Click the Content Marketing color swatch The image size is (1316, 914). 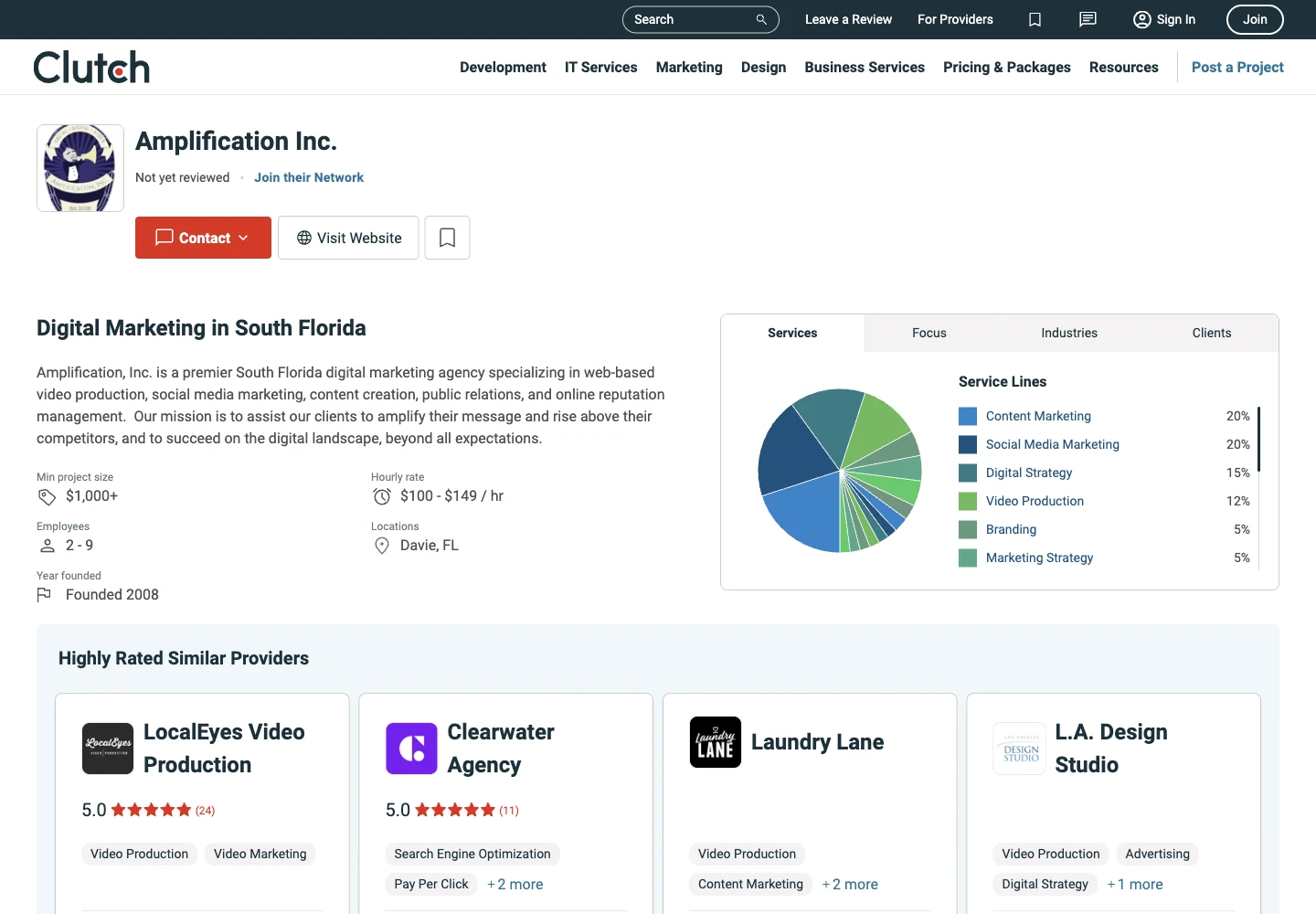[968, 416]
